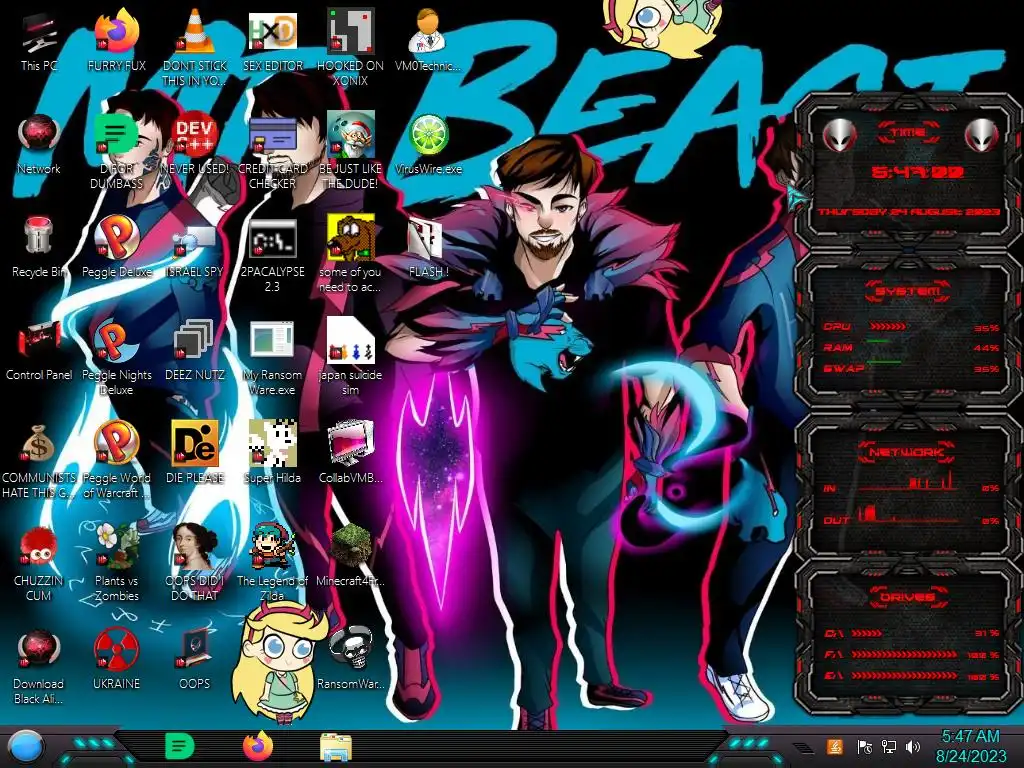Launch Super Hilda pixel icon
This screenshot has height=768, width=1024.
click(x=272, y=454)
